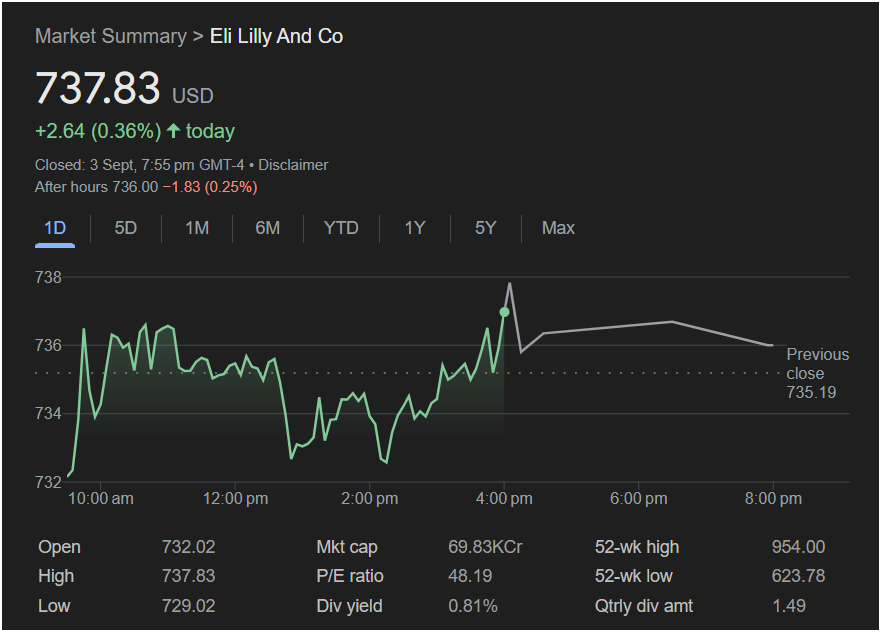Open the Market Summary breadcrumb link
The width and height of the screenshot is (881, 632).
[111, 36]
